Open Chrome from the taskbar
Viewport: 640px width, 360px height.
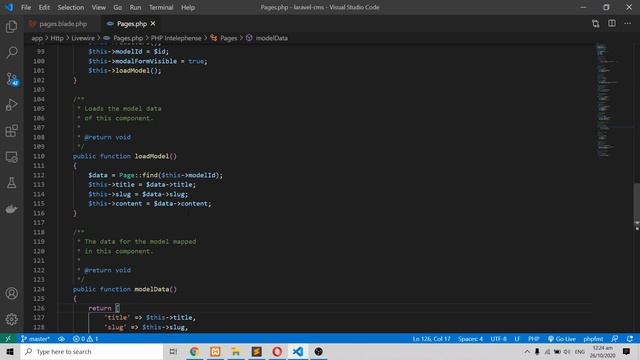pyautogui.click(x=194, y=351)
